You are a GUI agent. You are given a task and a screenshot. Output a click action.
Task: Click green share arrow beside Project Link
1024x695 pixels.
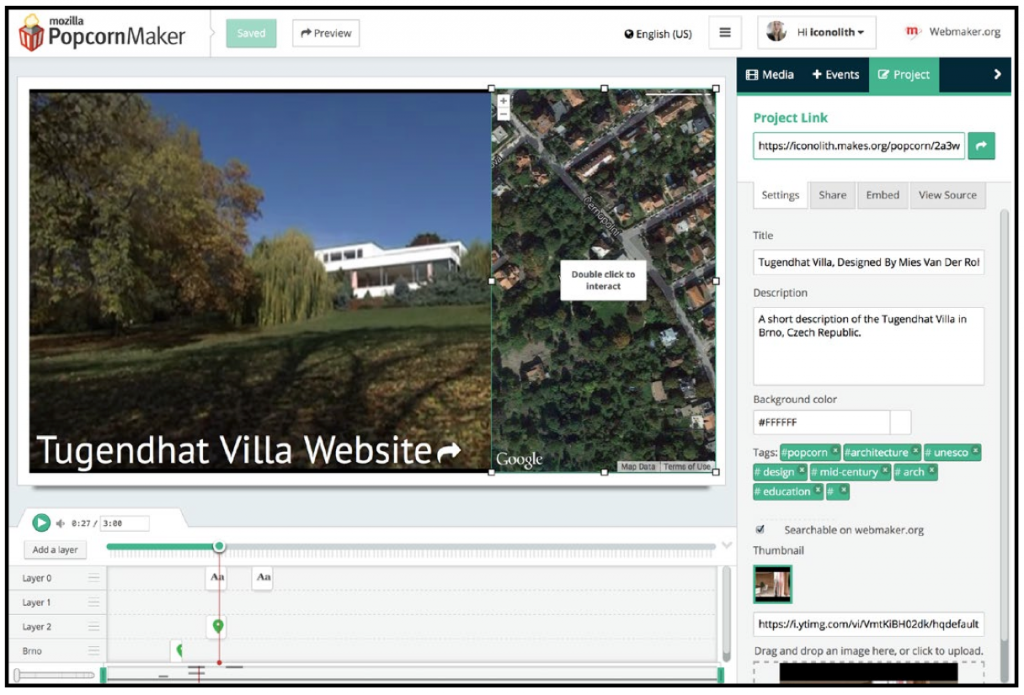coord(981,147)
